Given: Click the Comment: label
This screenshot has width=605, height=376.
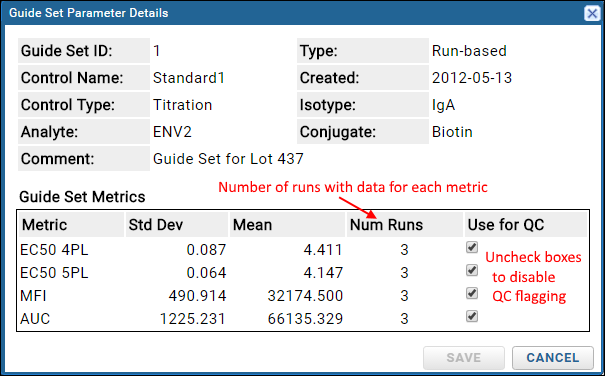Looking at the screenshot, I should pyautogui.click(x=57, y=159).
